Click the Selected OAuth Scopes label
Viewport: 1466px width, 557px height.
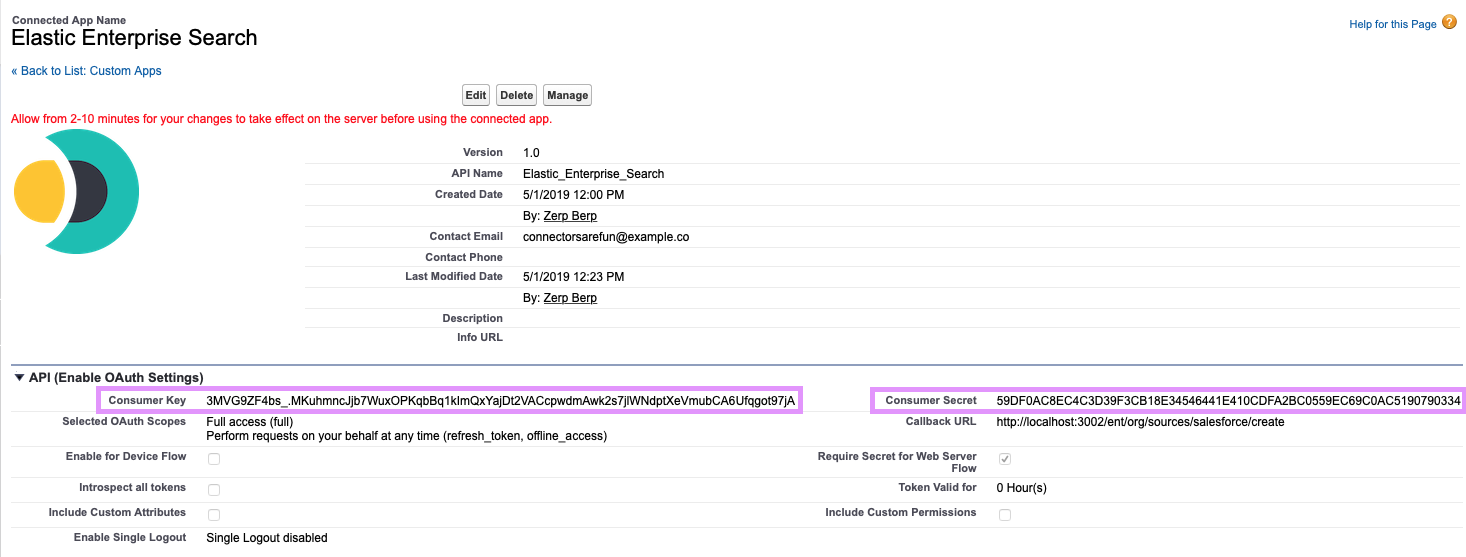124,422
